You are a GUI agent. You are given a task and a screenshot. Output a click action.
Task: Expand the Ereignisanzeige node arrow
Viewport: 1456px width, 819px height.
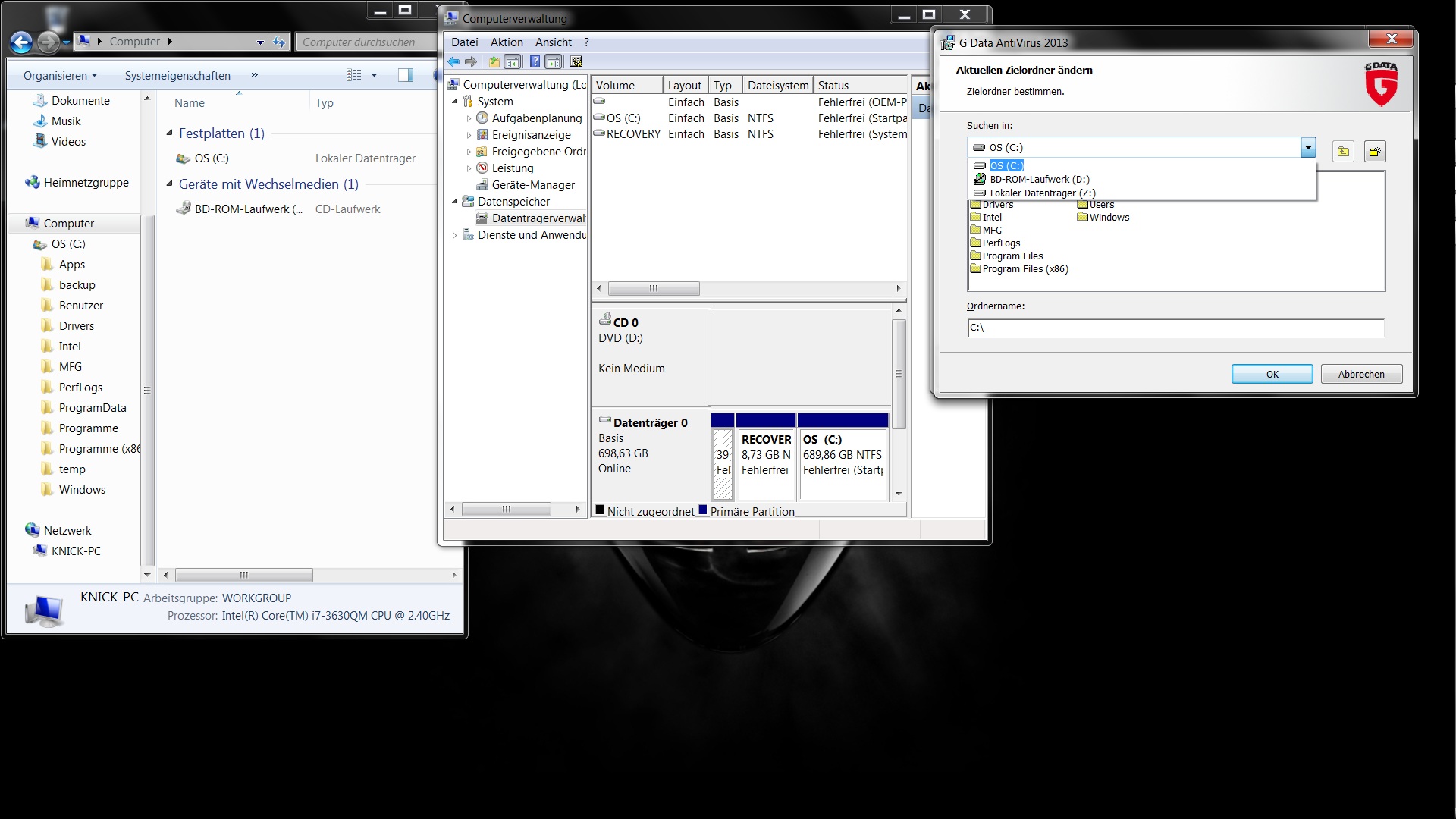[469, 135]
